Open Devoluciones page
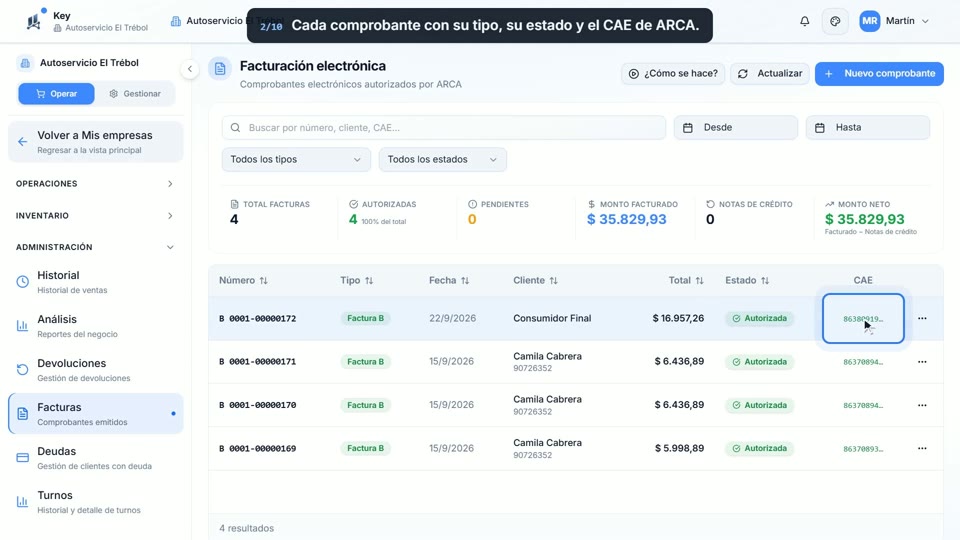Viewport: 960px width, 540px height. (x=96, y=370)
